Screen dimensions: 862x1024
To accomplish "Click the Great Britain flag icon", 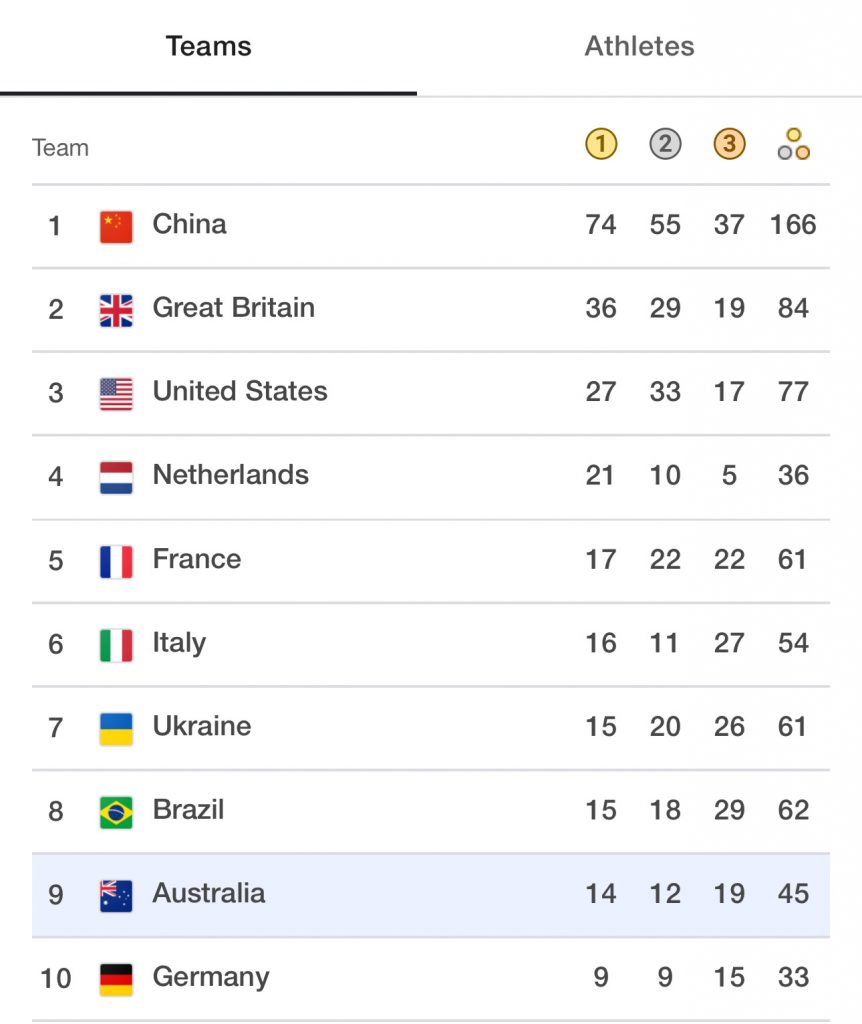I will 116,310.
